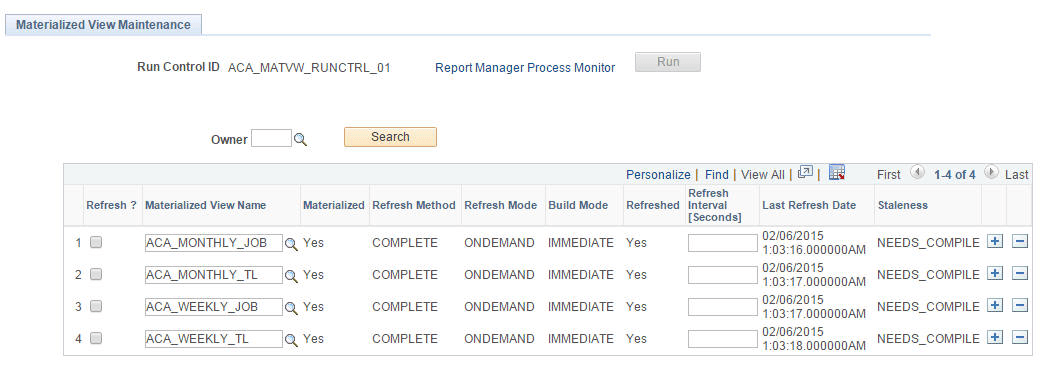Open grid in new window icon
Image resolution: width=1056 pixels, height=369 pixels.
pos(805,172)
